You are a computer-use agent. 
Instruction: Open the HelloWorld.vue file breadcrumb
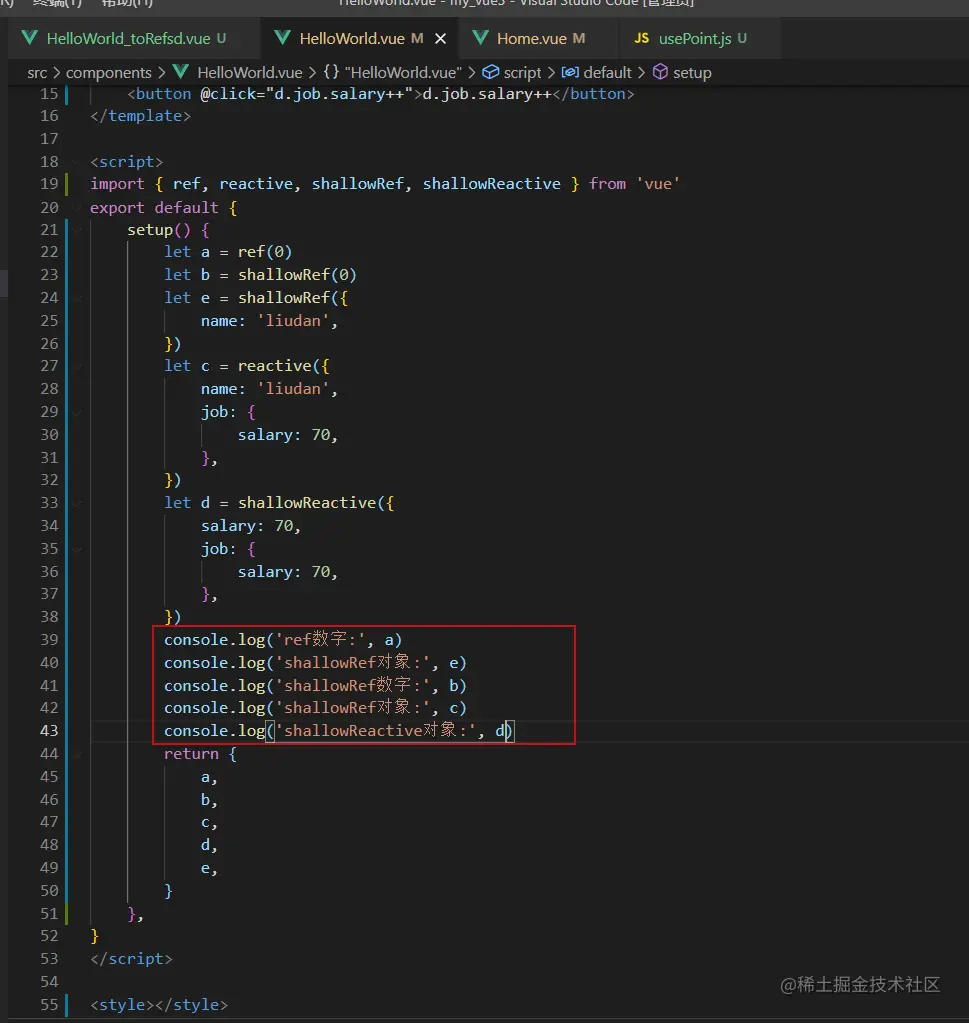pyautogui.click(x=250, y=72)
